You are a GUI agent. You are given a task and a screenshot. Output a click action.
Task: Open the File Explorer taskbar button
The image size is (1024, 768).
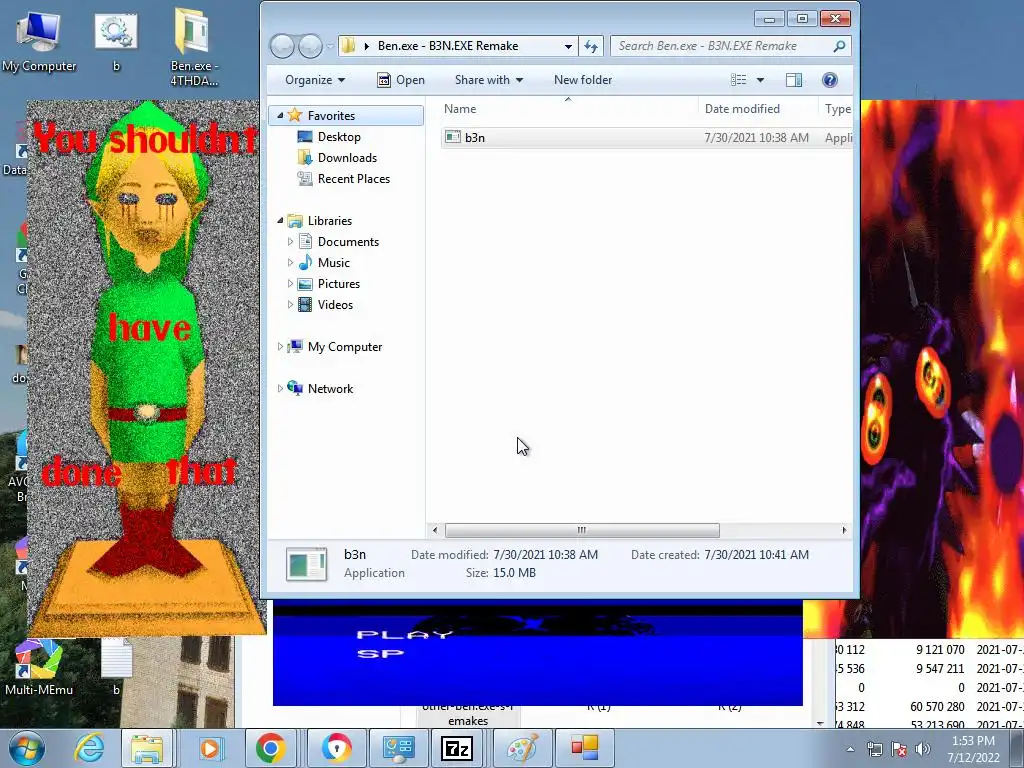[147, 748]
